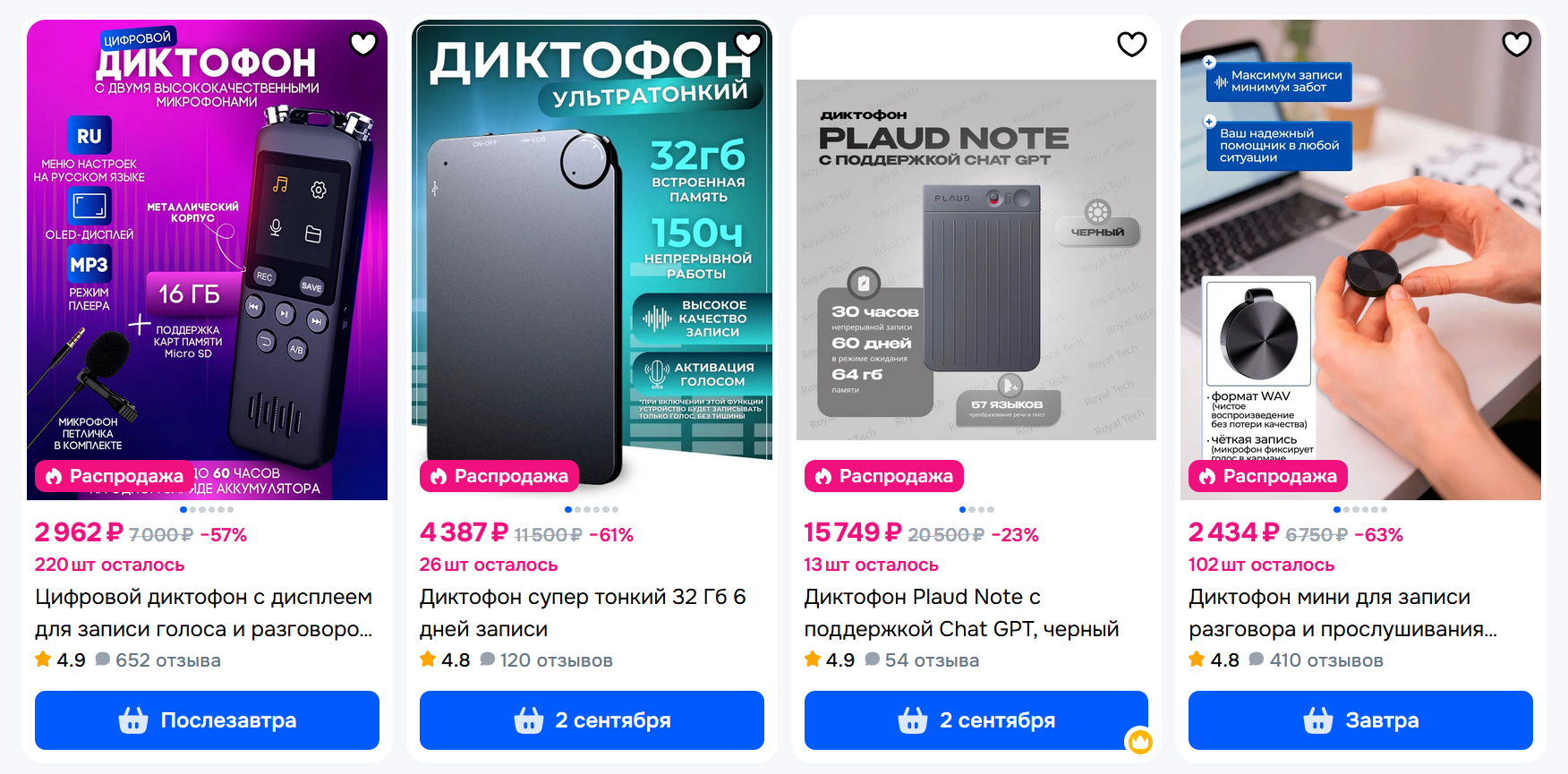Favorite the ultra-thin 32 GB dictaphone
The height and width of the screenshot is (774, 1568).
(x=747, y=43)
